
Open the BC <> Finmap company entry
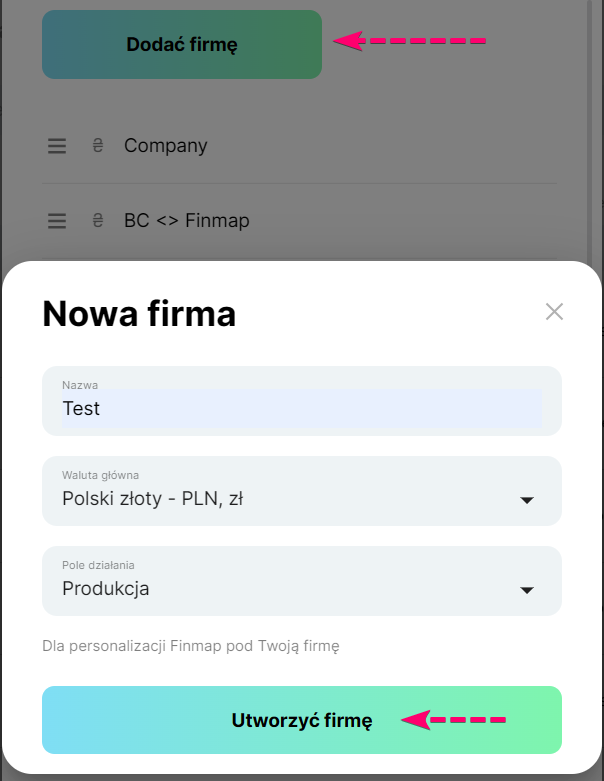(x=186, y=221)
